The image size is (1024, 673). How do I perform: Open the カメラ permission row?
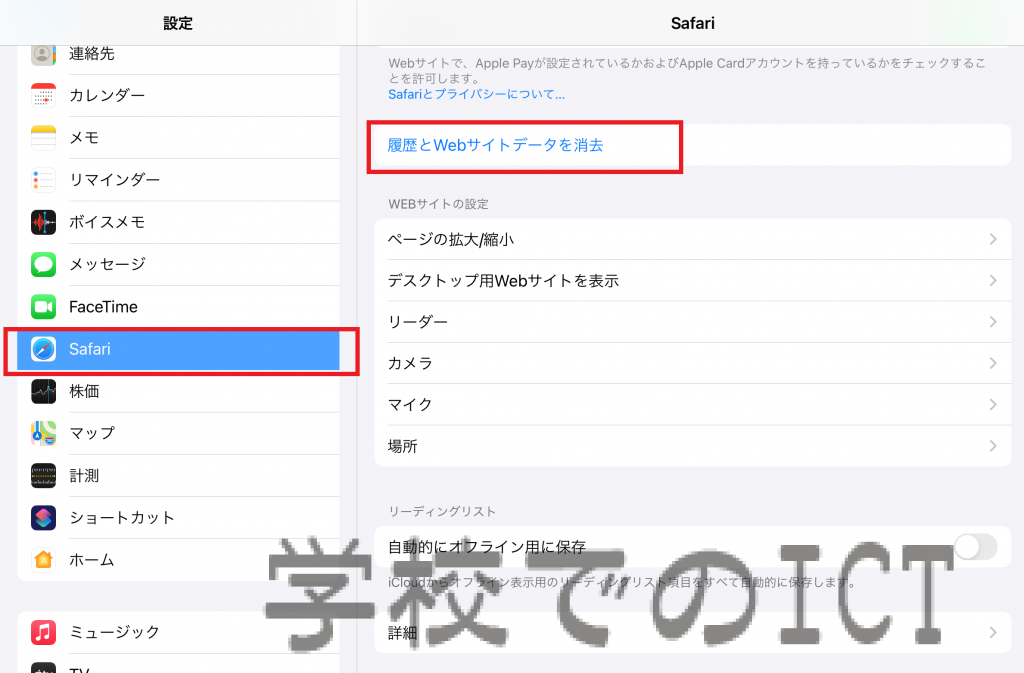click(690, 363)
